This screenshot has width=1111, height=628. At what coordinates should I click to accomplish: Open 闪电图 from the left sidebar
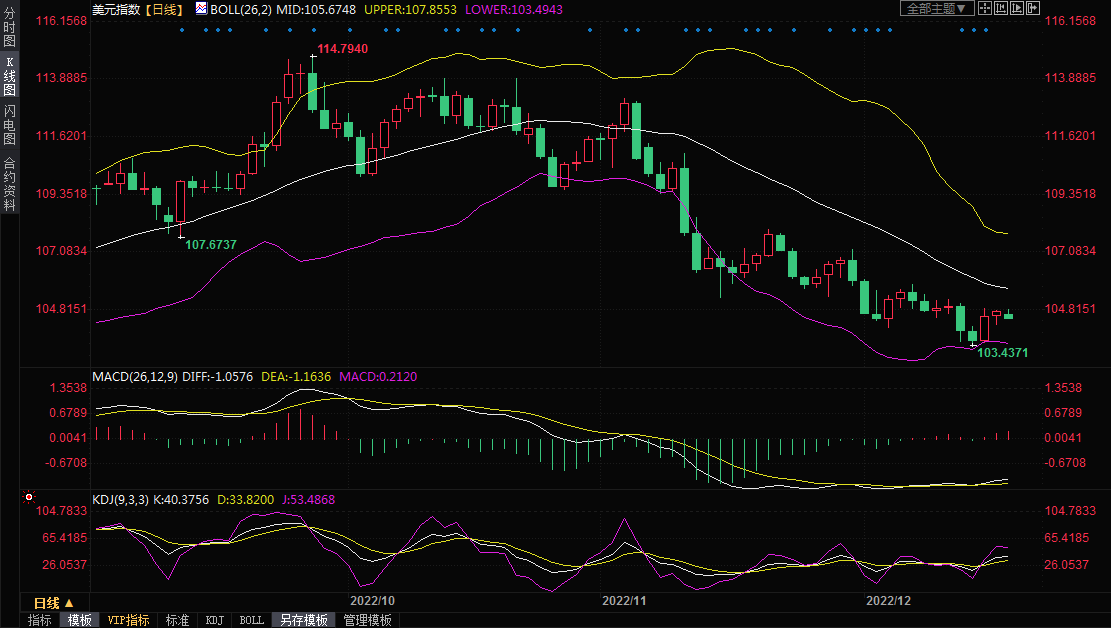point(9,125)
